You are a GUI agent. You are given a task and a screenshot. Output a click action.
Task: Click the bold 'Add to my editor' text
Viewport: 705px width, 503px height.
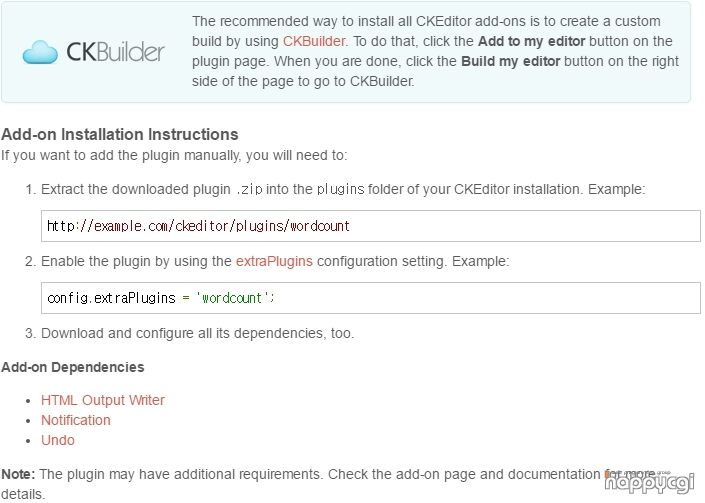pos(531,41)
